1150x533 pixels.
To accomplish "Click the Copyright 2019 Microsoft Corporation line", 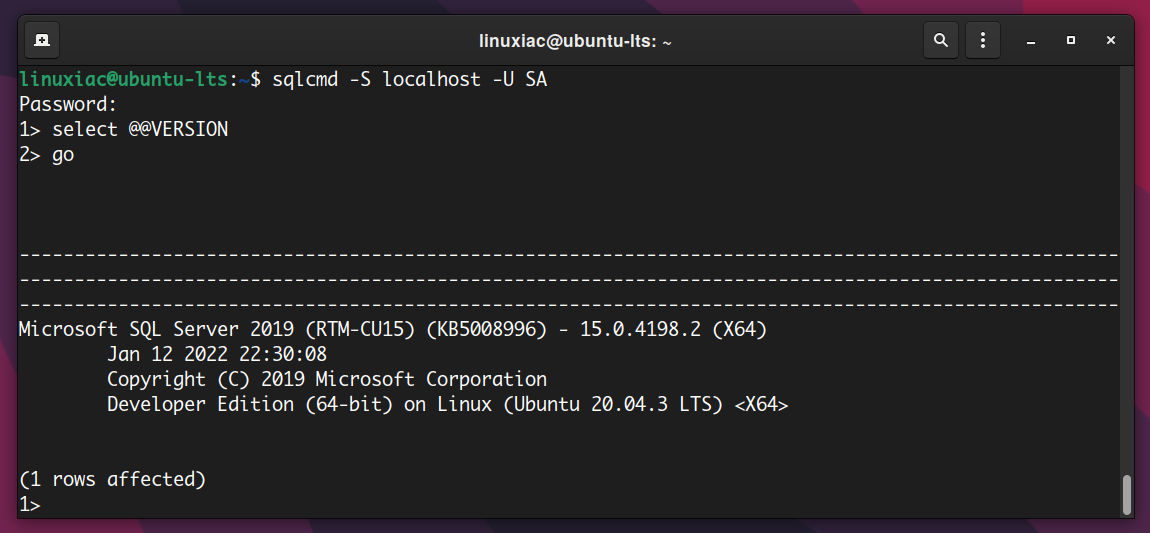I will tap(326, 380).
